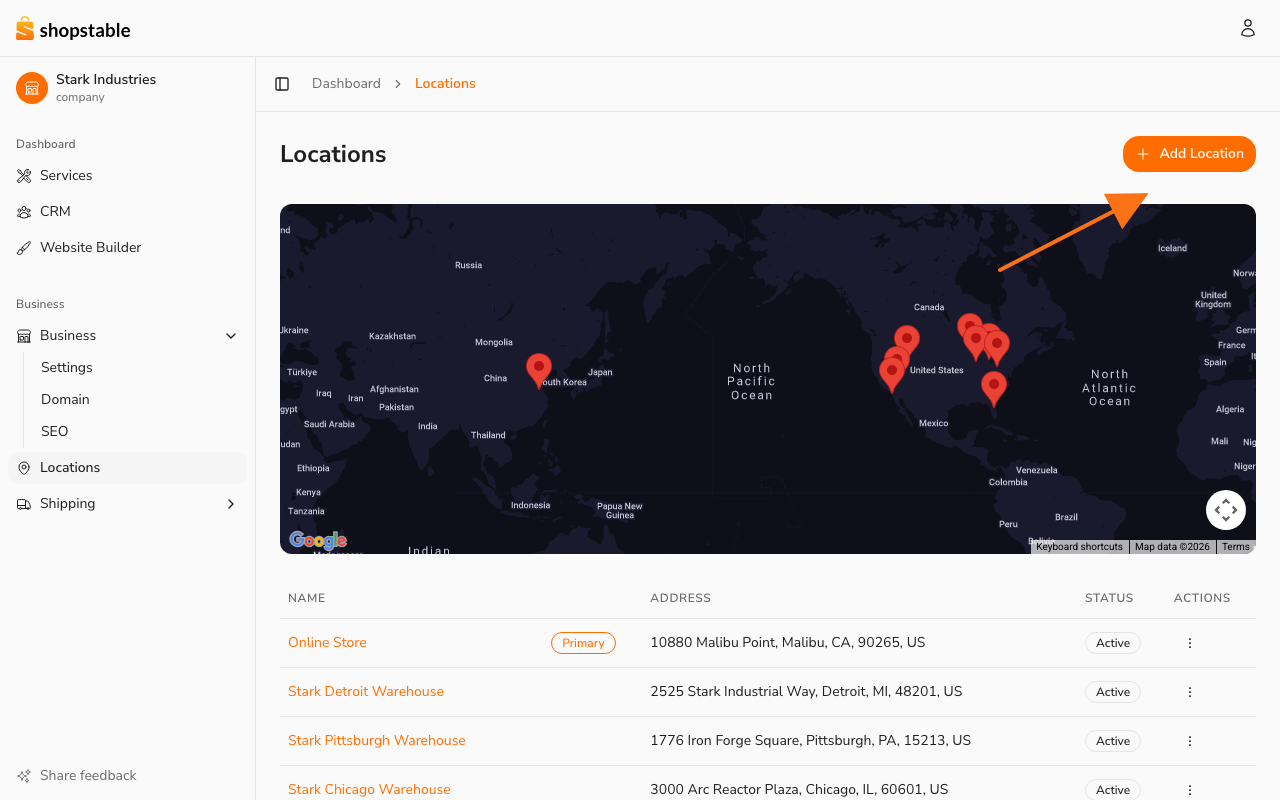Click the address 10880 Malibu Point
Screen dimensions: 1280x800
[x=788, y=643]
